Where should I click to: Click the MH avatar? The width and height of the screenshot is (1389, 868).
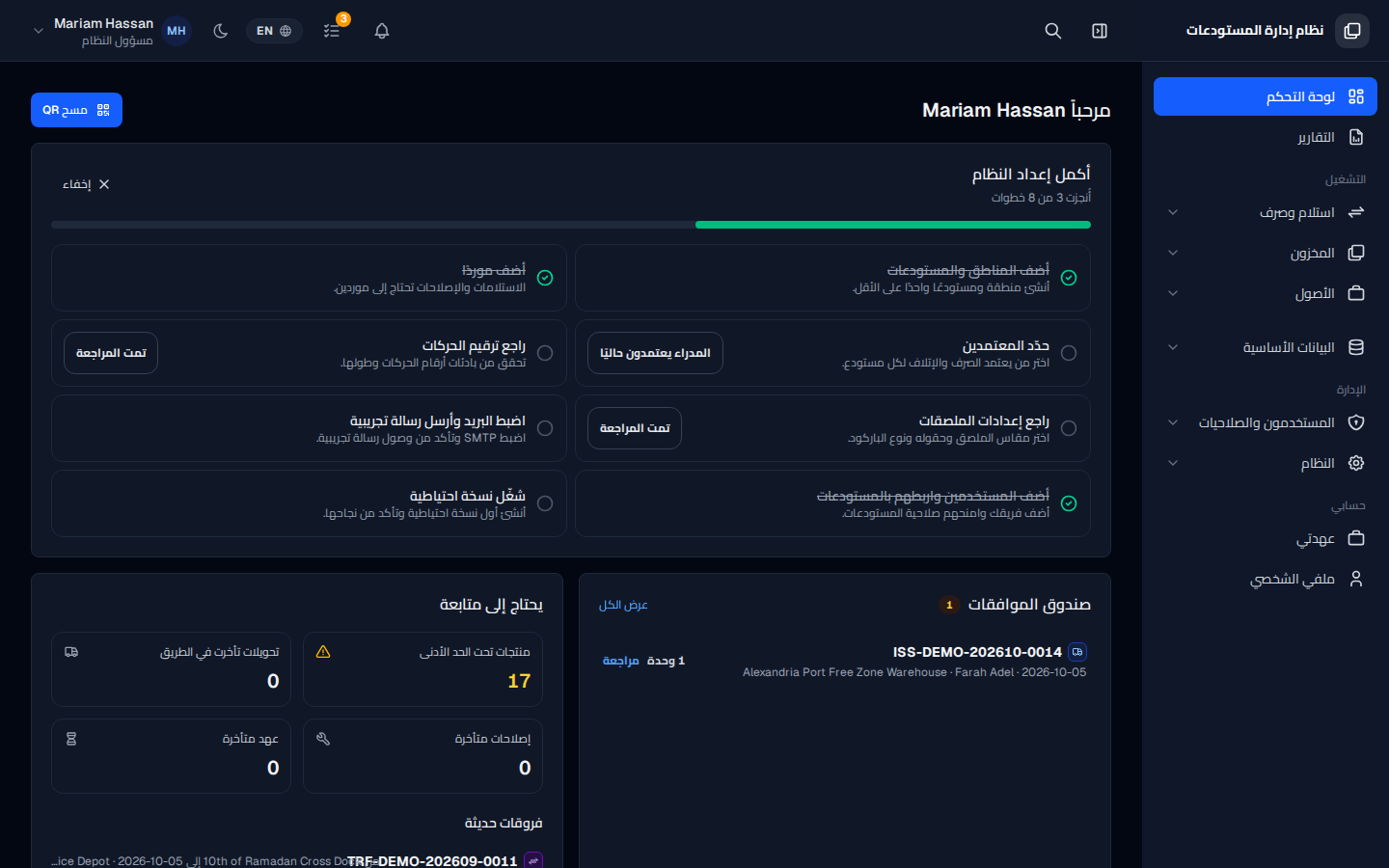click(x=177, y=31)
